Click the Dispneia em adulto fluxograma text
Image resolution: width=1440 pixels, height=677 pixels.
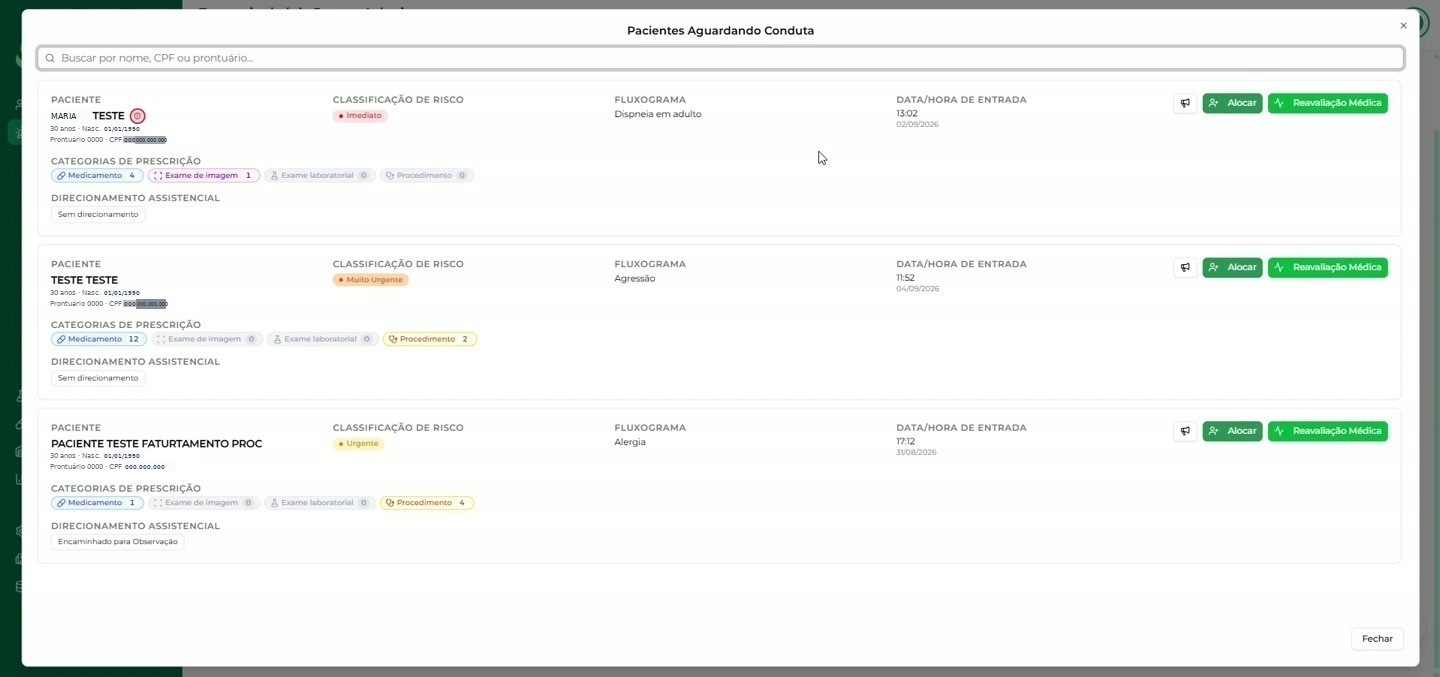click(658, 114)
